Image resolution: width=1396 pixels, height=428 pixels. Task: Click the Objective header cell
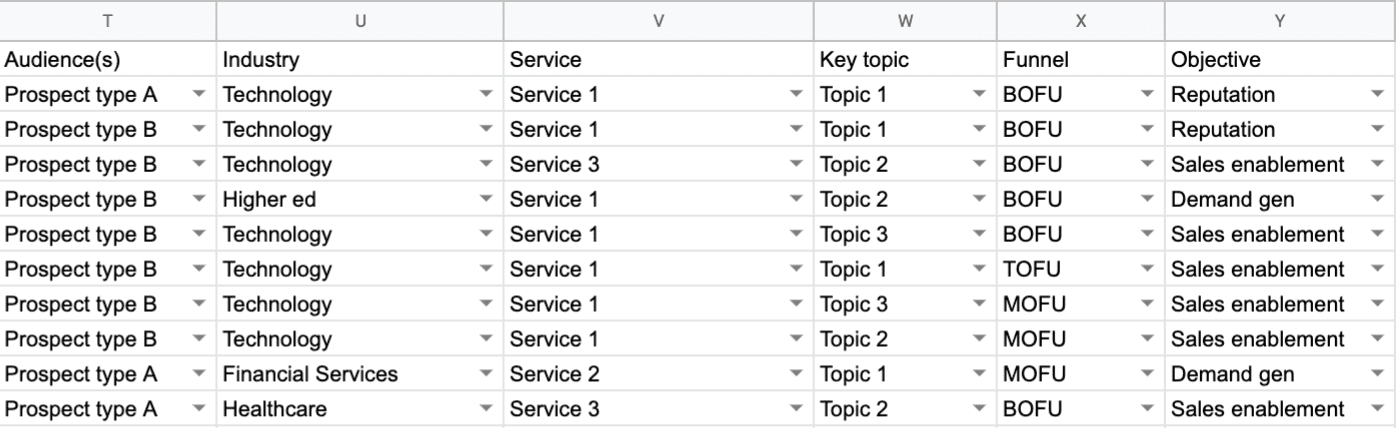[x=1280, y=60]
